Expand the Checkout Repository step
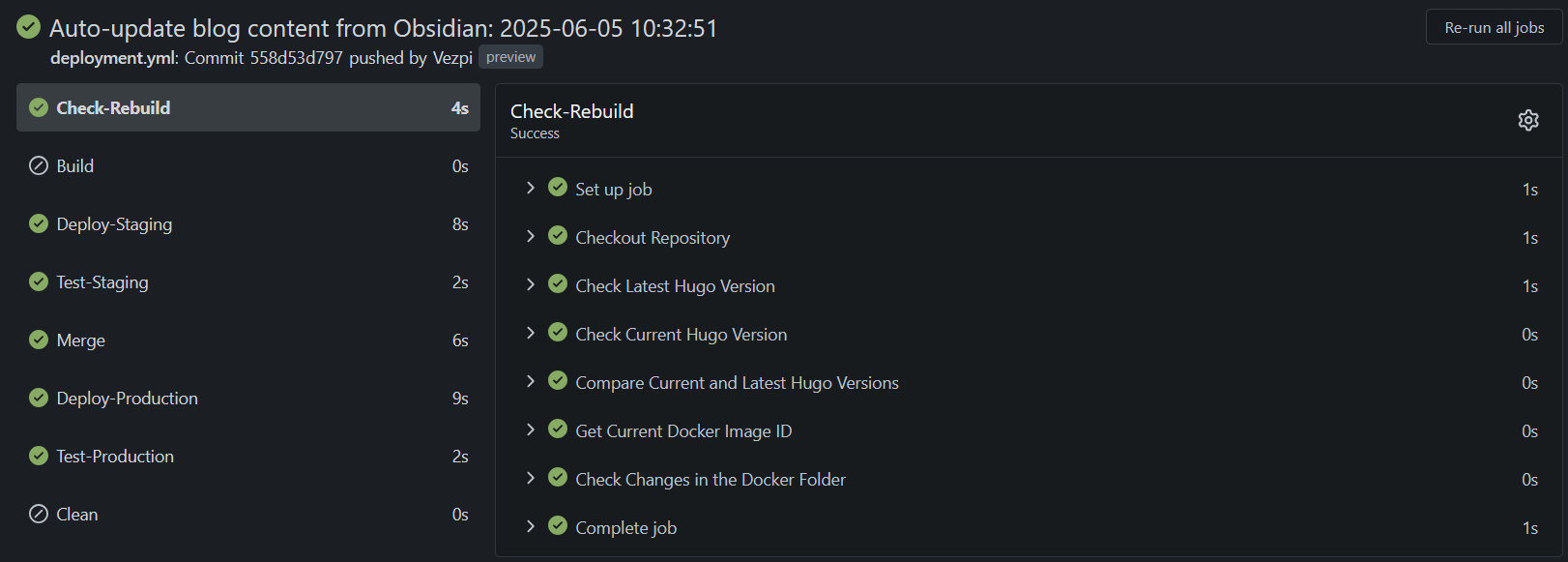The height and width of the screenshot is (562, 1568). (530, 236)
